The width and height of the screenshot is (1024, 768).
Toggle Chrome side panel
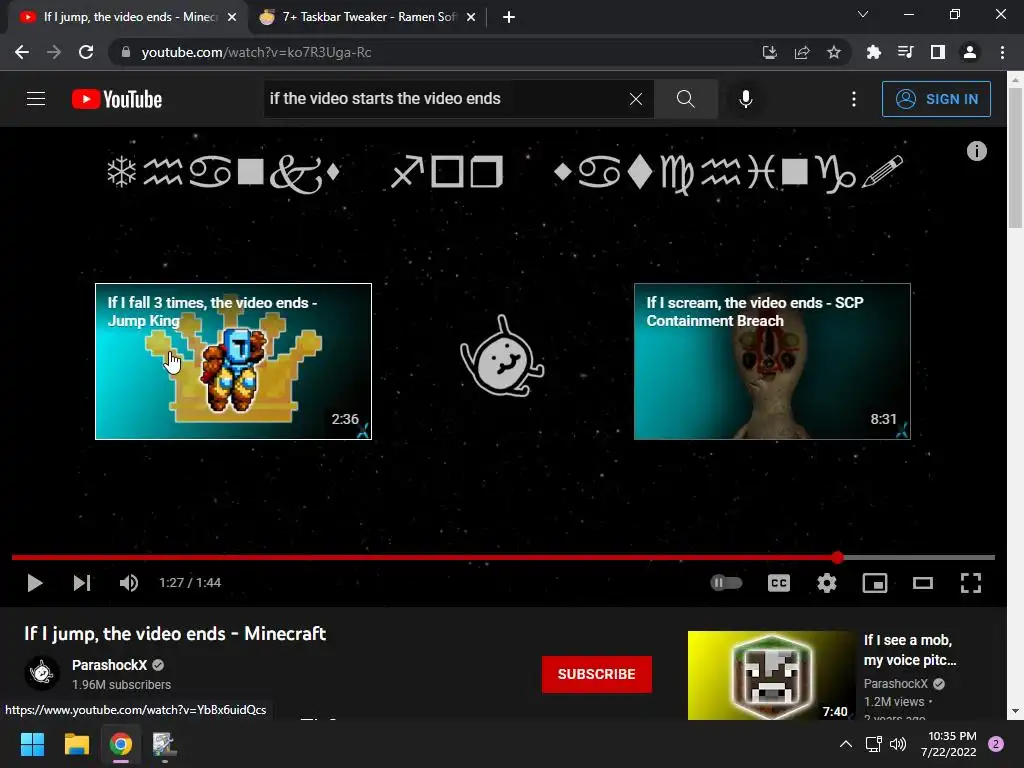click(x=938, y=52)
